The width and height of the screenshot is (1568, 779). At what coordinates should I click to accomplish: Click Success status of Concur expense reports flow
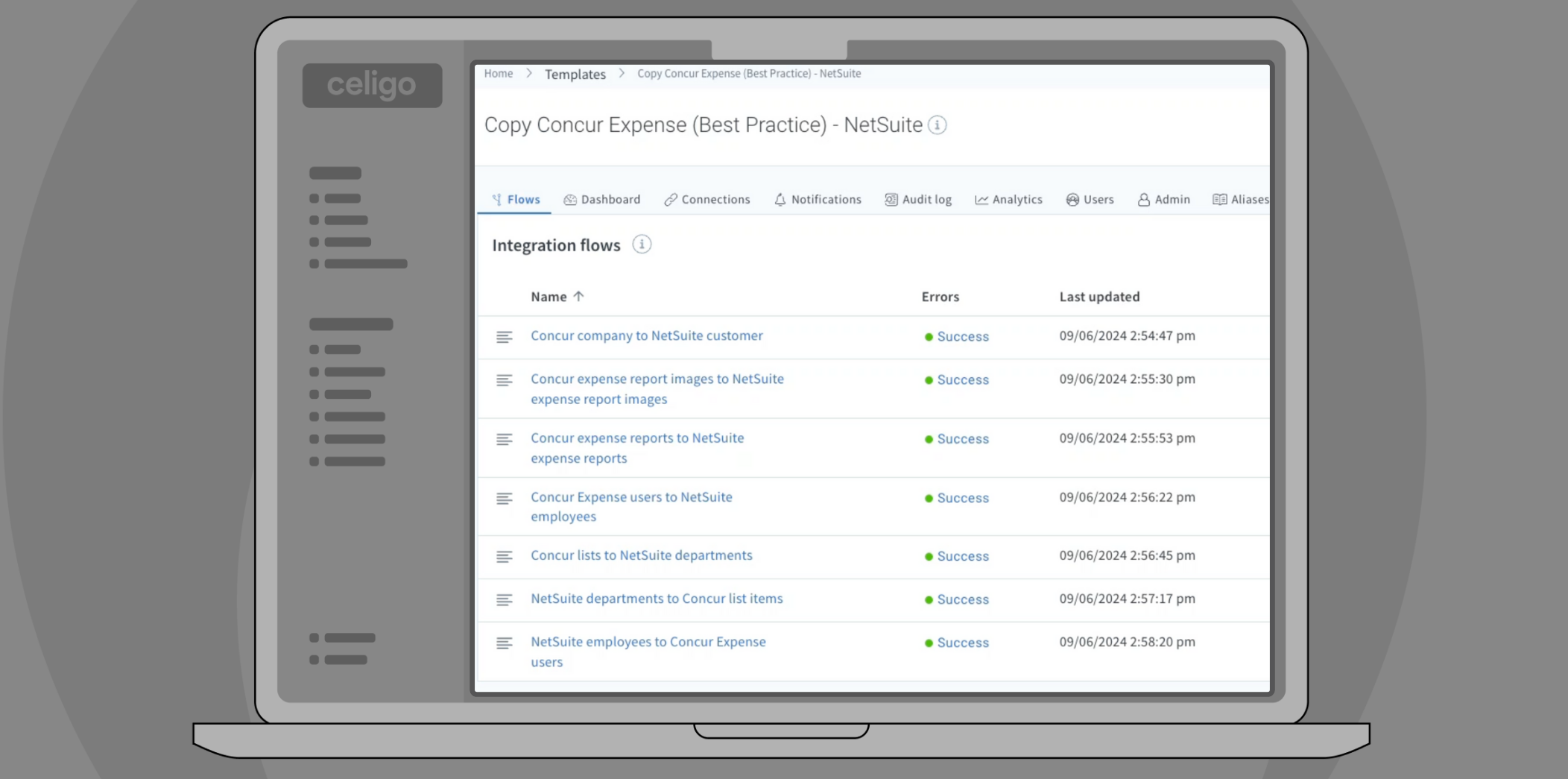click(957, 439)
